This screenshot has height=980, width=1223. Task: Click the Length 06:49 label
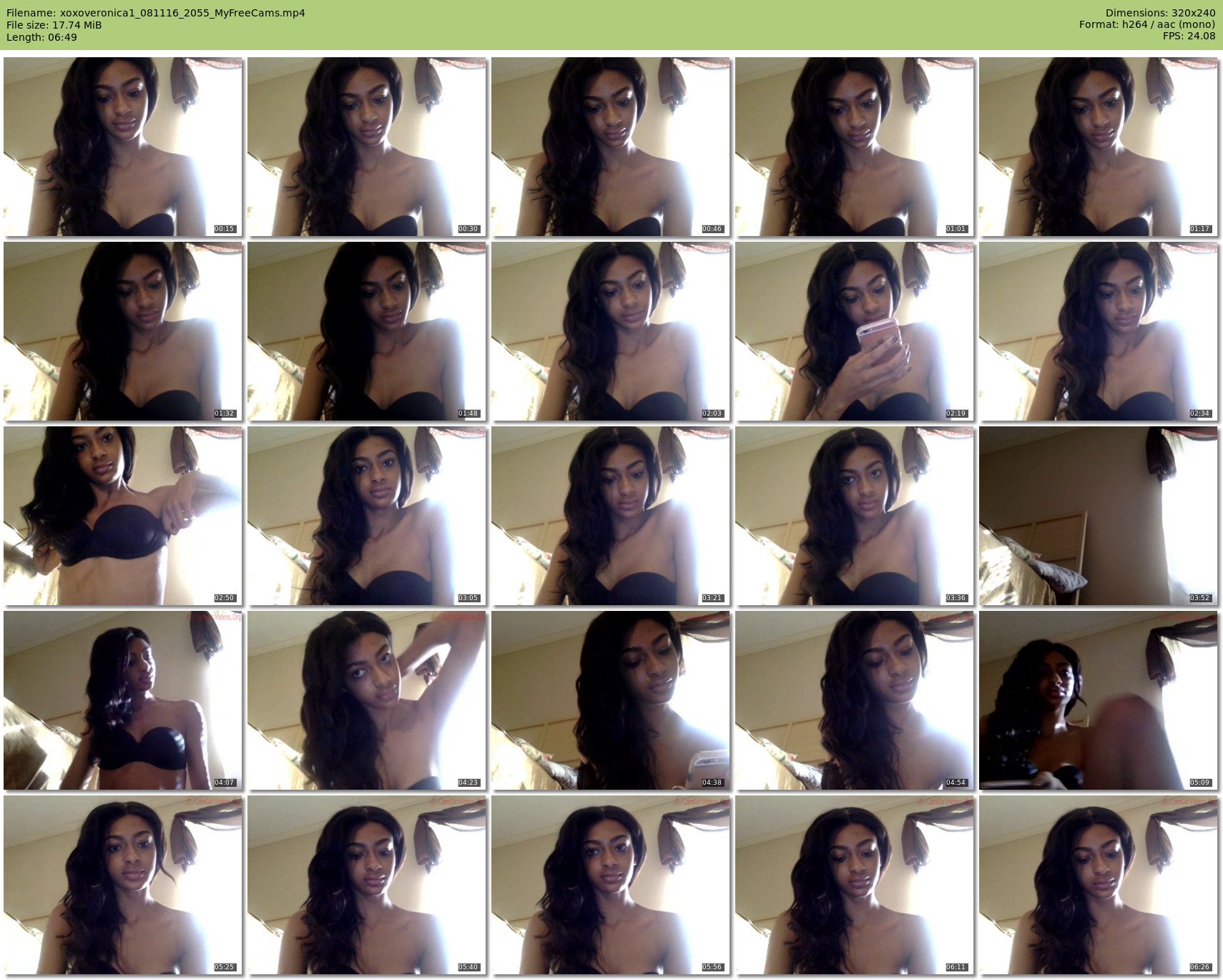tap(41, 37)
